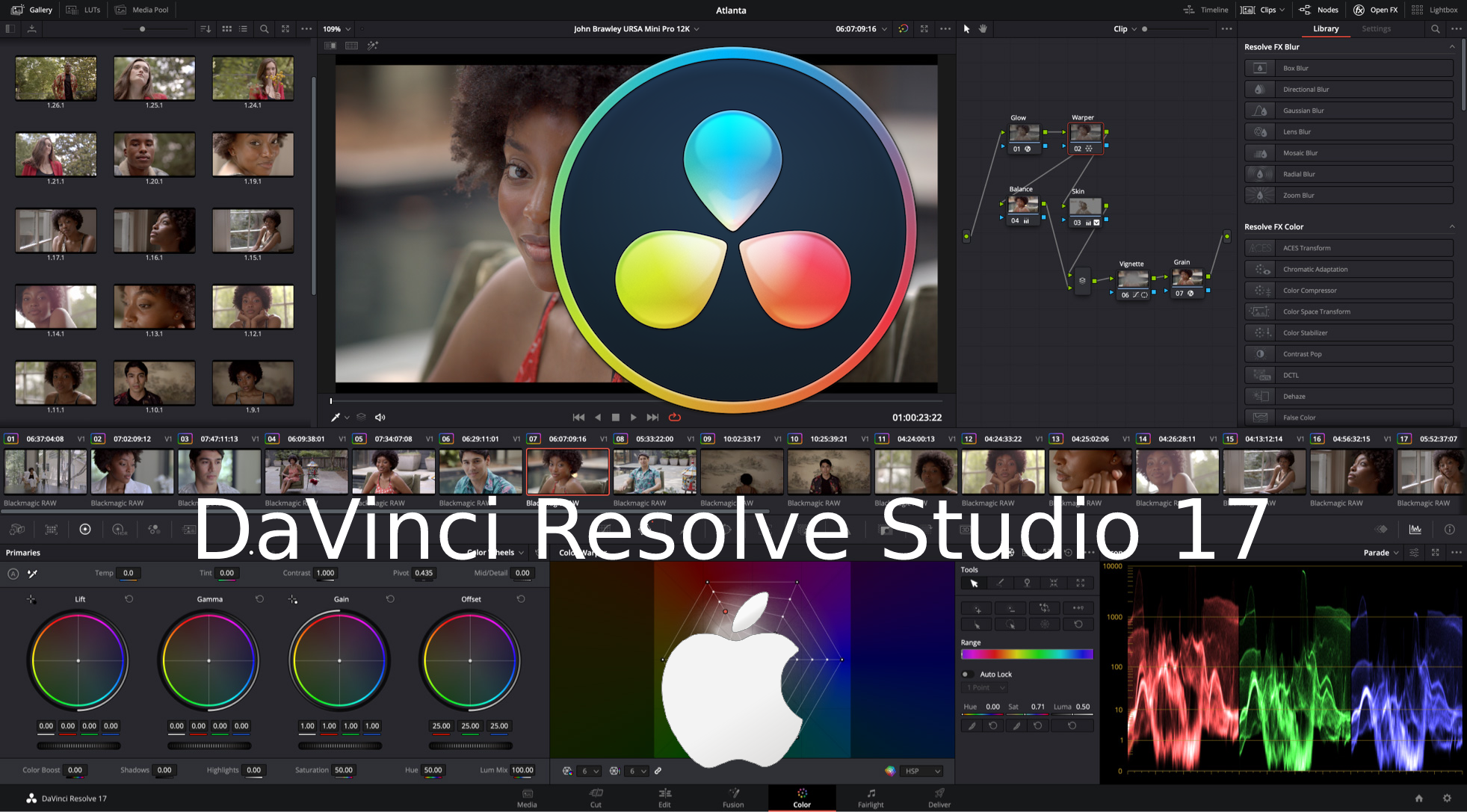Click the Color Space Transform icon
Viewport: 1467px width, 812px height.
pyautogui.click(x=1259, y=311)
